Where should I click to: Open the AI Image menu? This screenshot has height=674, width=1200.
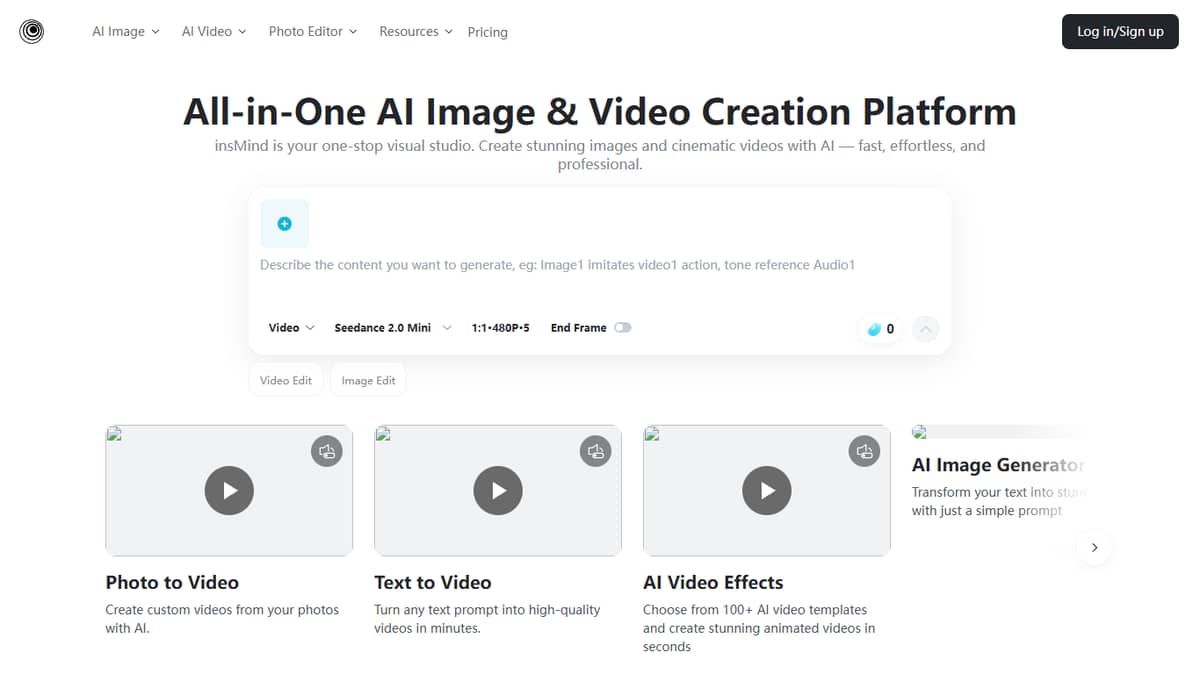click(125, 32)
